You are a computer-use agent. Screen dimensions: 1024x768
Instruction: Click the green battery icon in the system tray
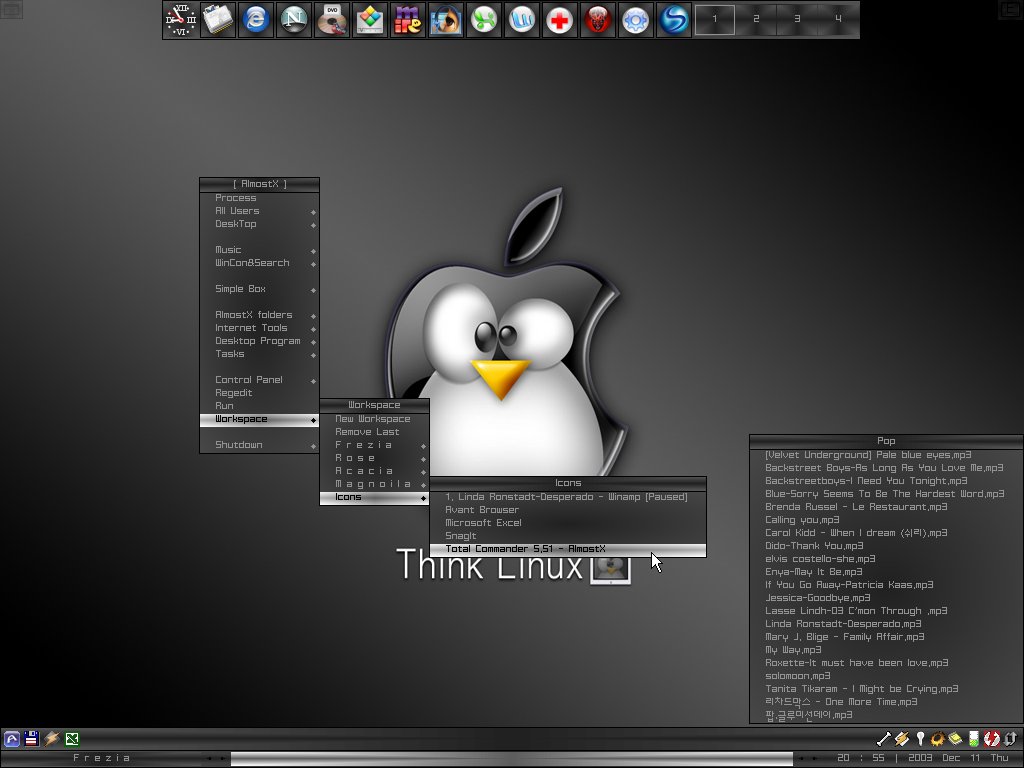pos(974,739)
